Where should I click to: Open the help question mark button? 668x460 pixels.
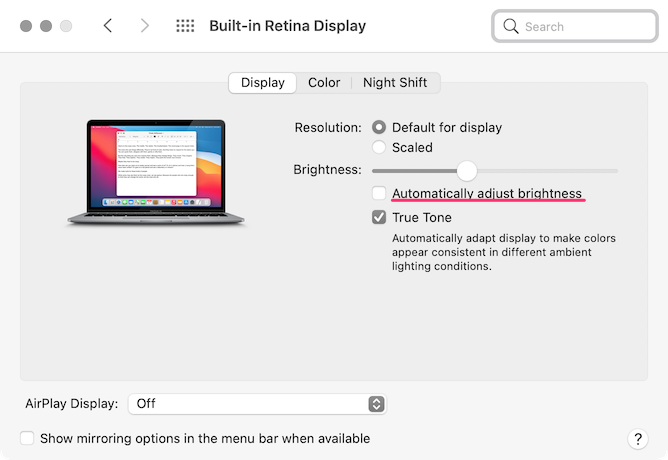638,439
